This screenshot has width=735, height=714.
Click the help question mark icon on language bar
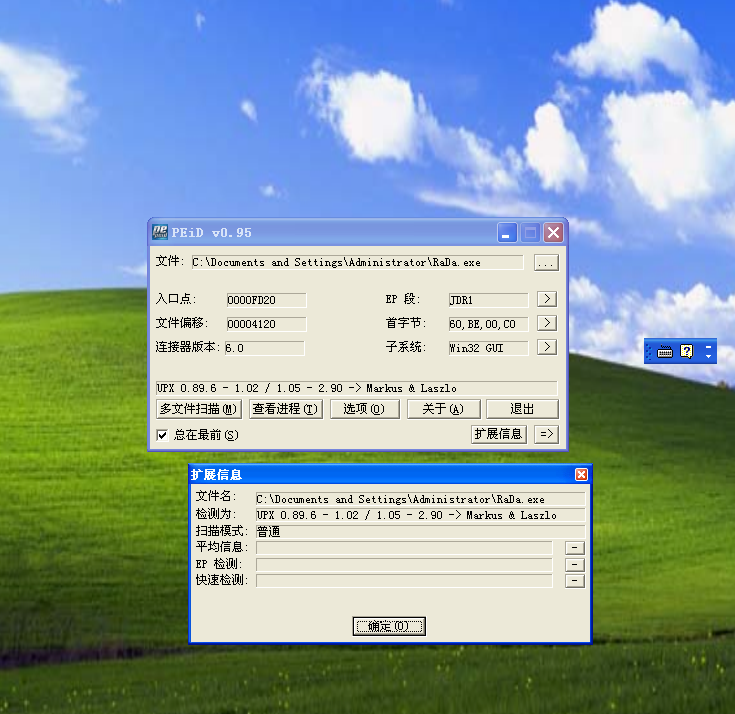click(686, 351)
